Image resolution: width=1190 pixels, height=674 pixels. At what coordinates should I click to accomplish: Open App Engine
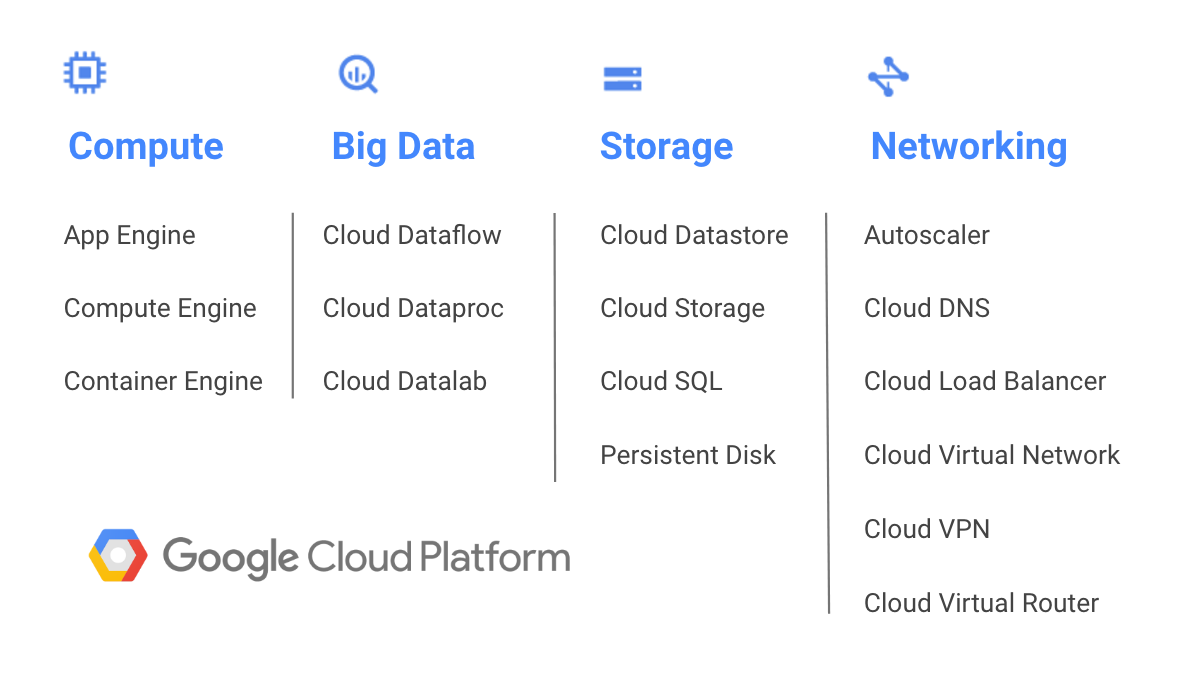[x=130, y=236]
